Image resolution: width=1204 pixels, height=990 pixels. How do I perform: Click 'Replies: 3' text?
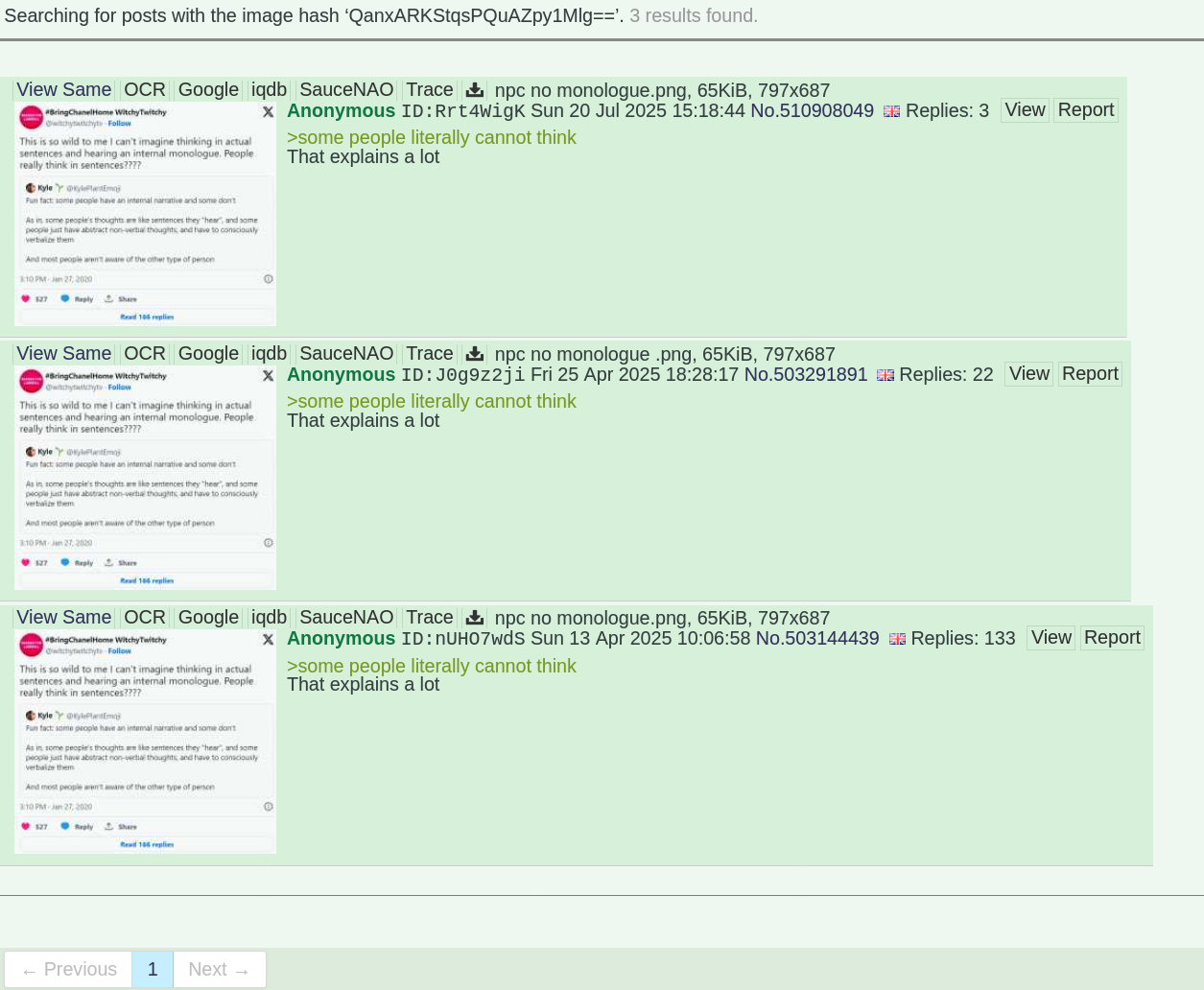pos(947,111)
